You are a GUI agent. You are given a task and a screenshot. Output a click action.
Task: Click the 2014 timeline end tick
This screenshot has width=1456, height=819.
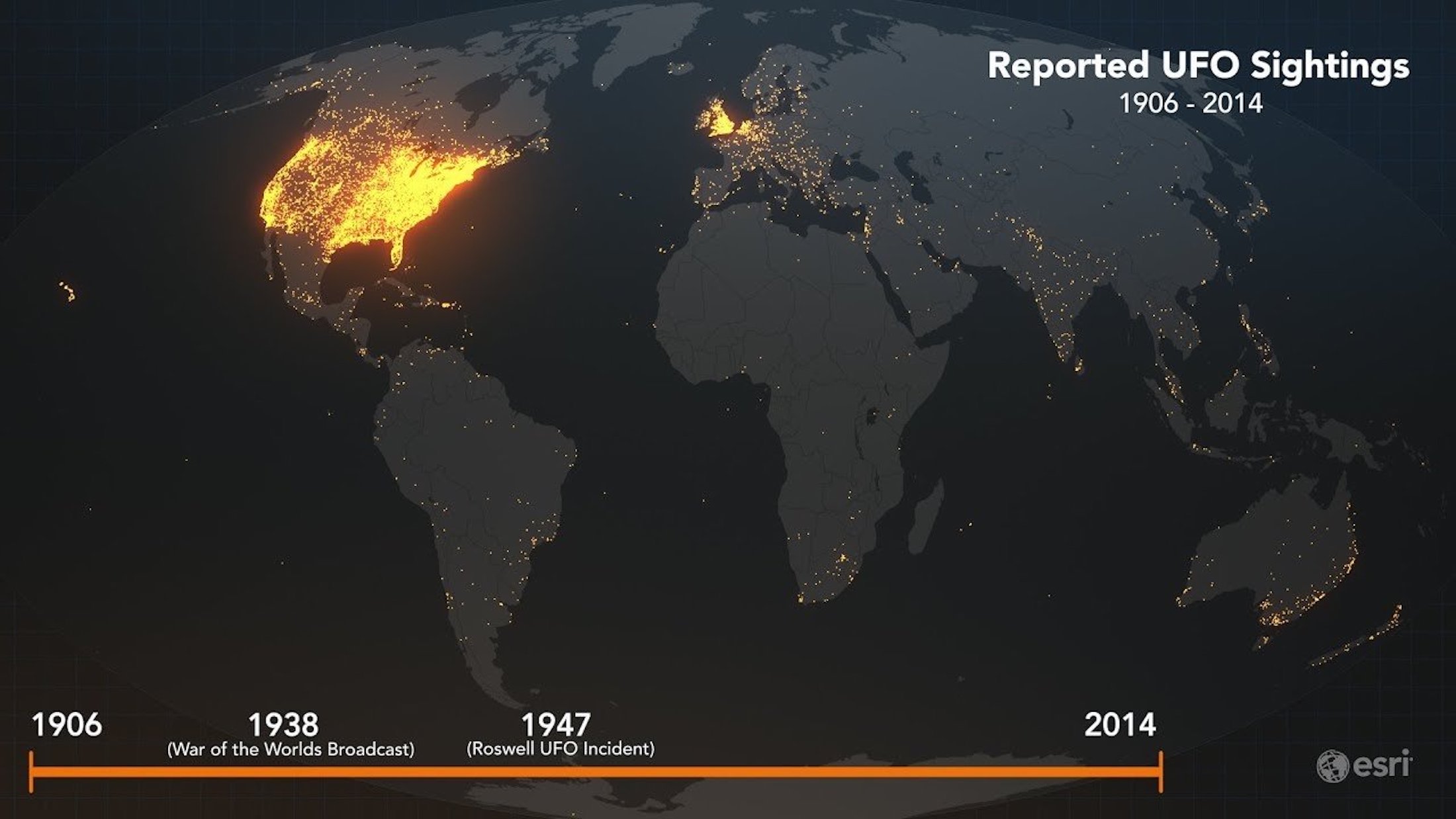coord(1160,771)
